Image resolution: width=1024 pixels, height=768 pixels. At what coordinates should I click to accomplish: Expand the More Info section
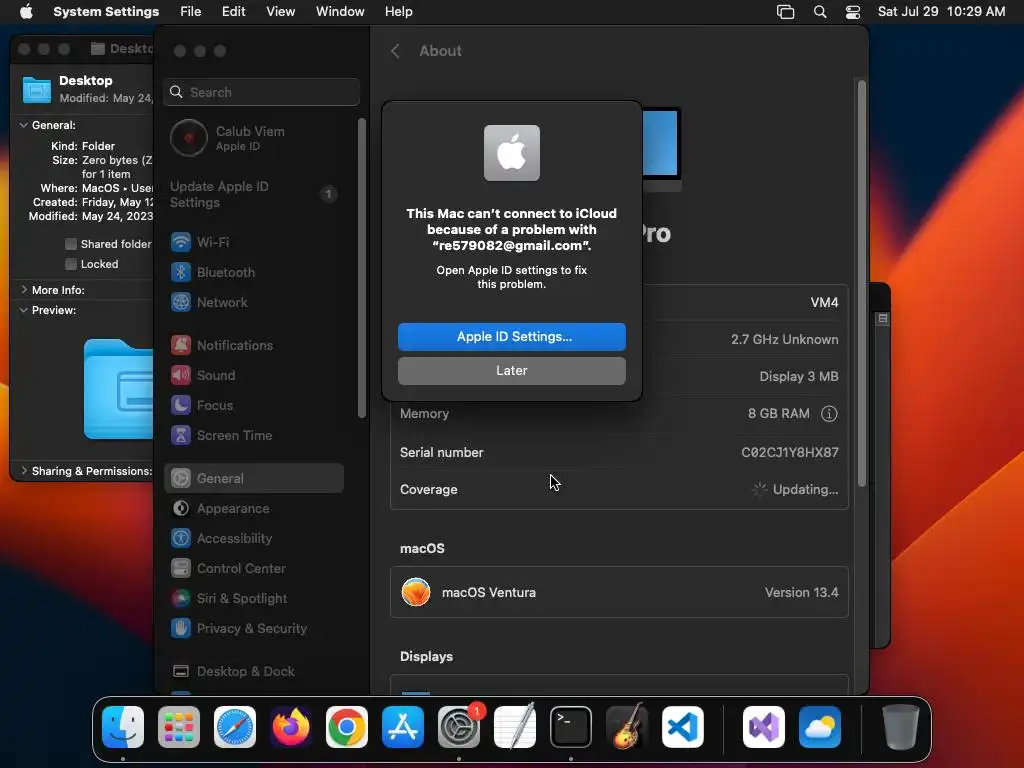point(24,289)
